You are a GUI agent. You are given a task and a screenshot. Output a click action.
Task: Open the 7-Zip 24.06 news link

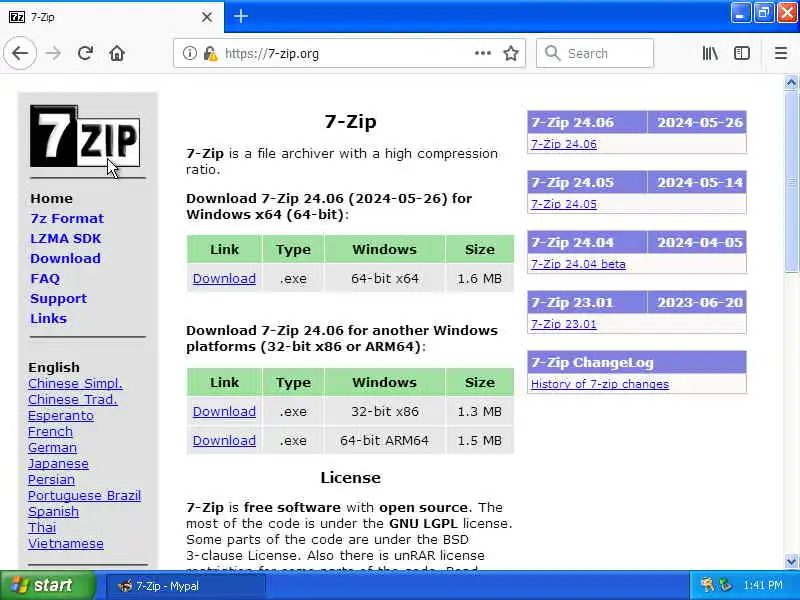(x=564, y=144)
